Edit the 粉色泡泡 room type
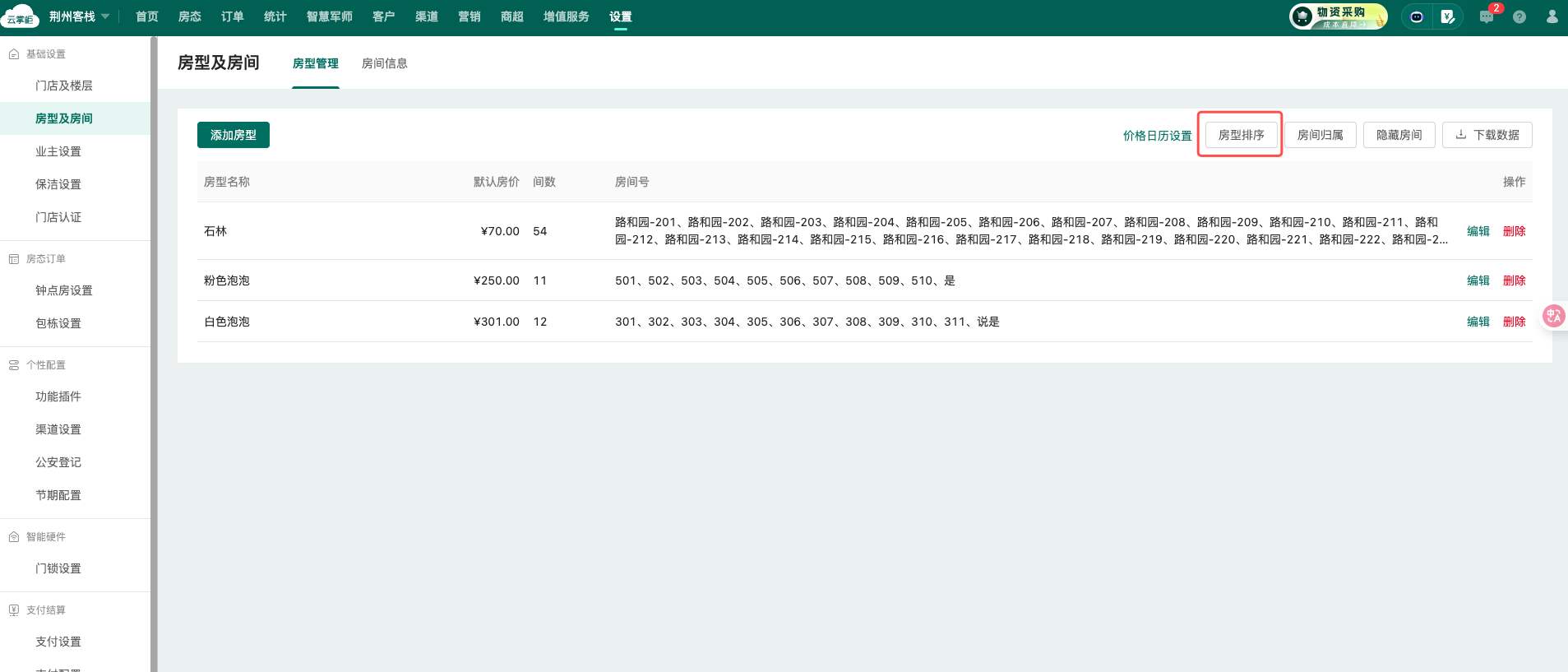The width and height of the screenshot is (1568, 672). coord(1478,280)
